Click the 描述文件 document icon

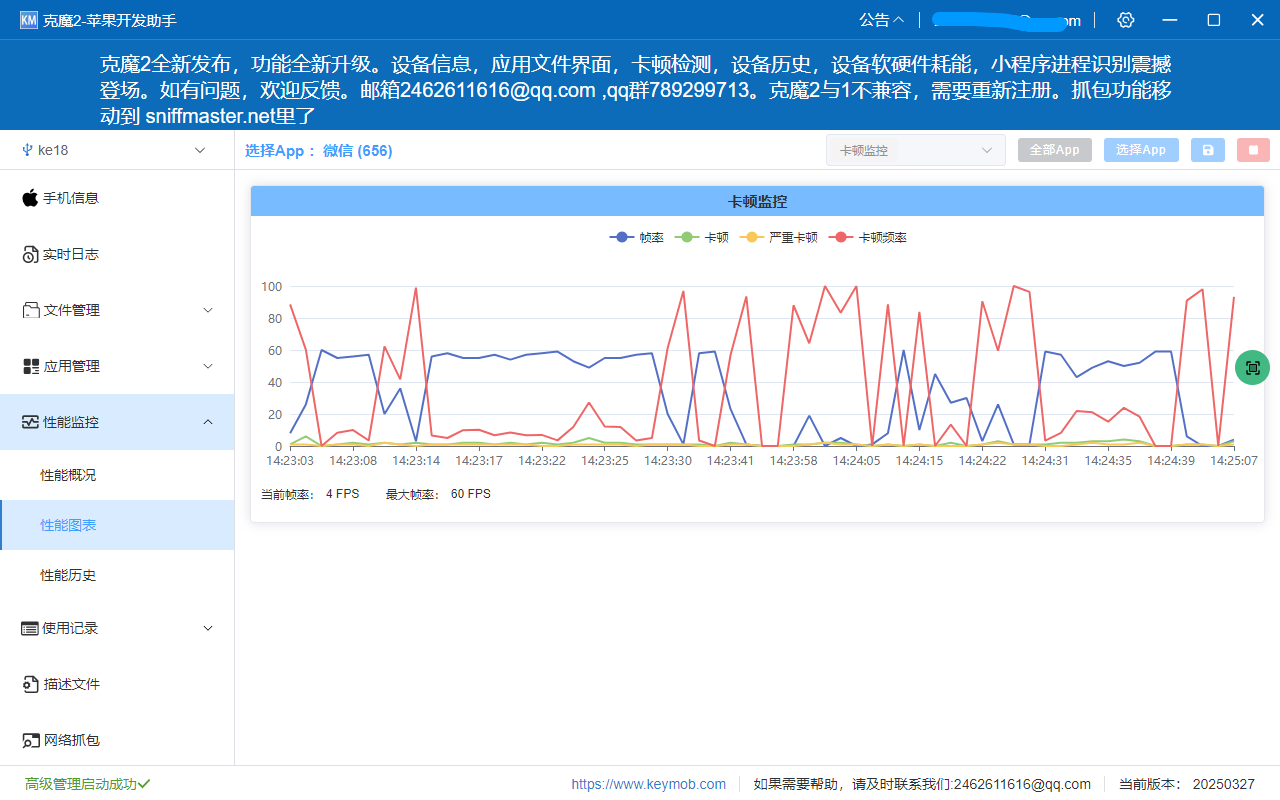[x=30, y=684]
